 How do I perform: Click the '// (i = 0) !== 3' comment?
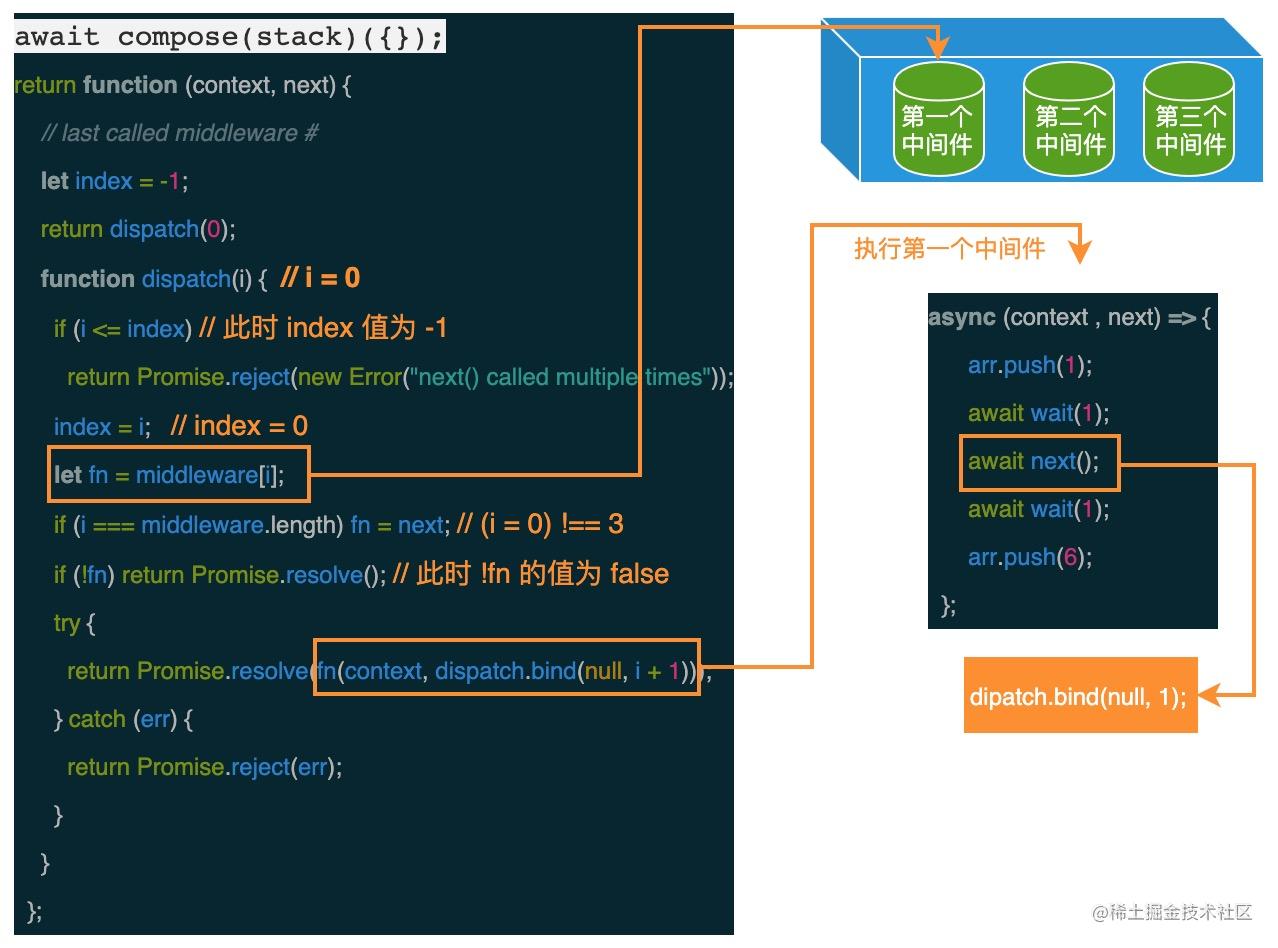point(540,524)
